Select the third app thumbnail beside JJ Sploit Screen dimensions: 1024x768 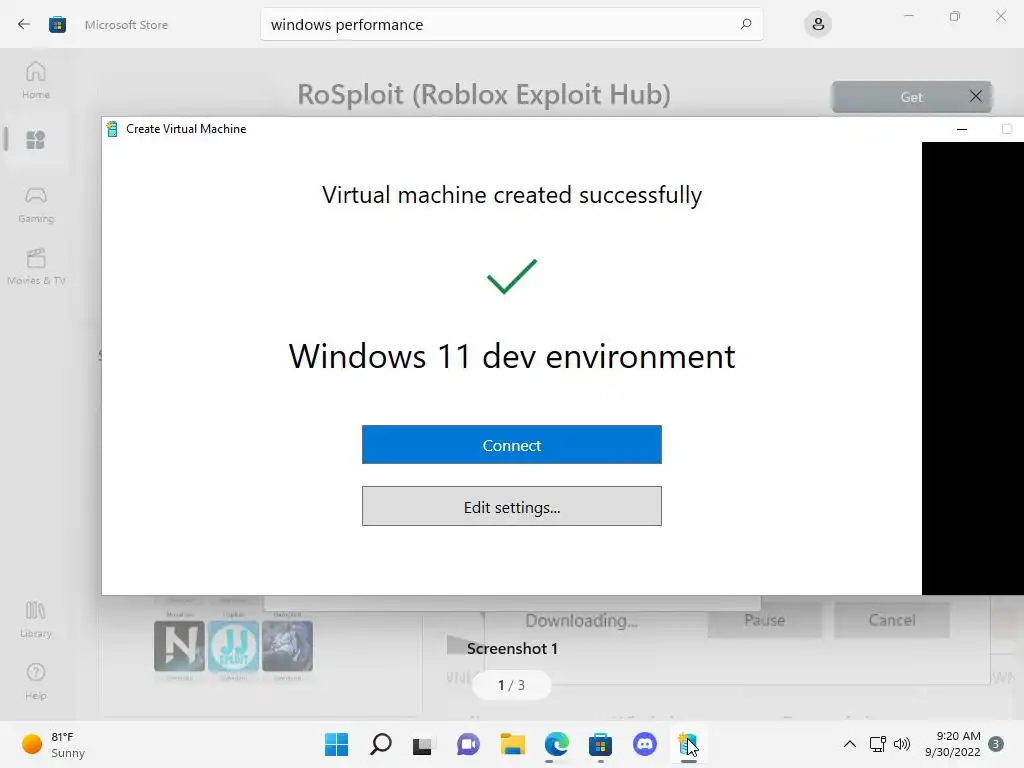tap(287, 646)
